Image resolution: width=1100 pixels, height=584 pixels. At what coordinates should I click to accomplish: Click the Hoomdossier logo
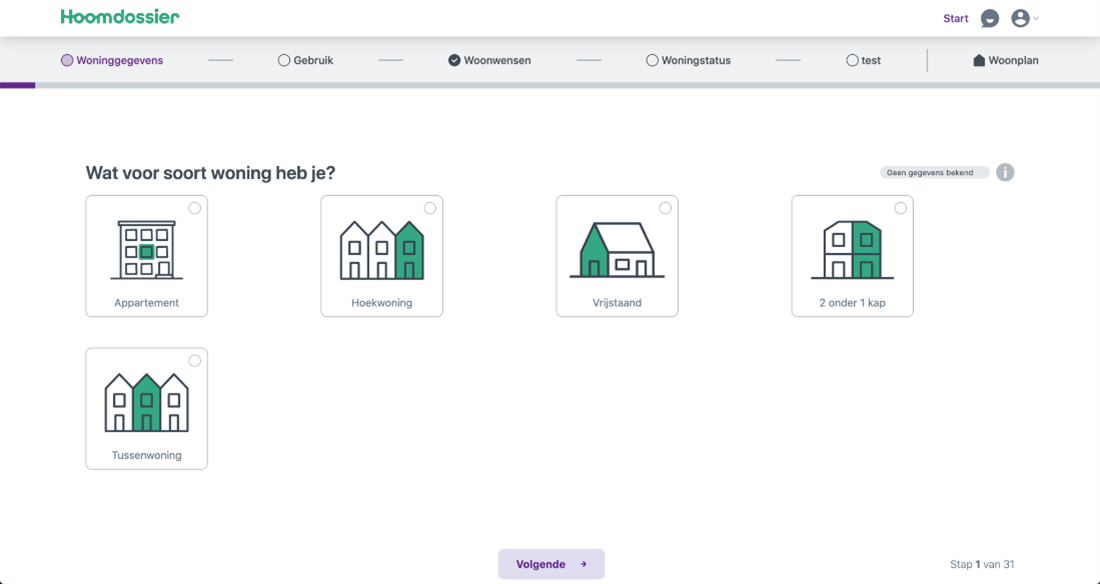point(120,17)
